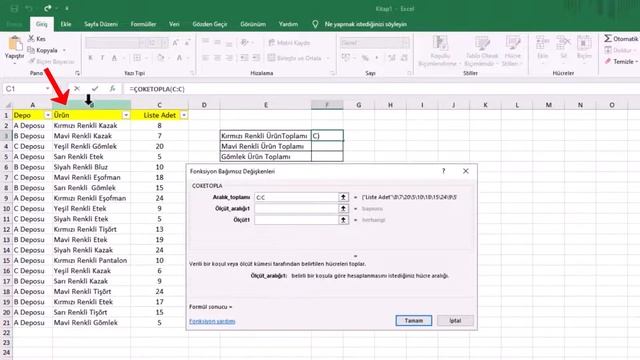The height and width of the screenshot is (360, 640).
Task: Click the Temizle eraser icon
Action: click(x=608, y=61)
